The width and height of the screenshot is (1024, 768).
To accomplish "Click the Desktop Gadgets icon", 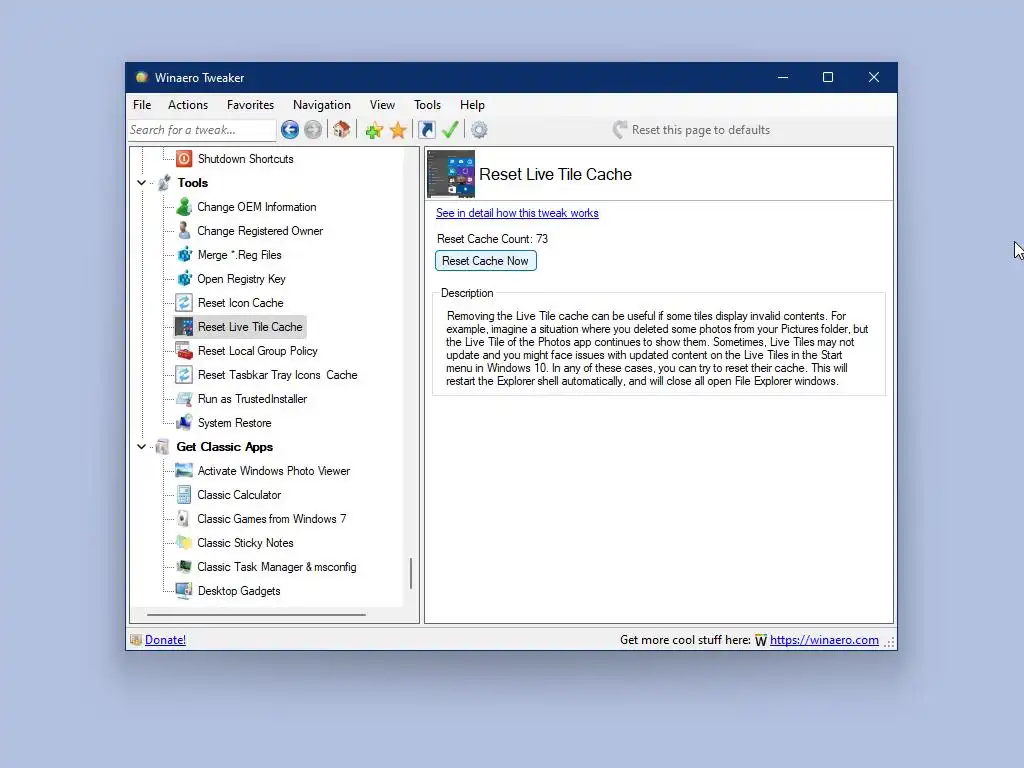I will [184, 590].
